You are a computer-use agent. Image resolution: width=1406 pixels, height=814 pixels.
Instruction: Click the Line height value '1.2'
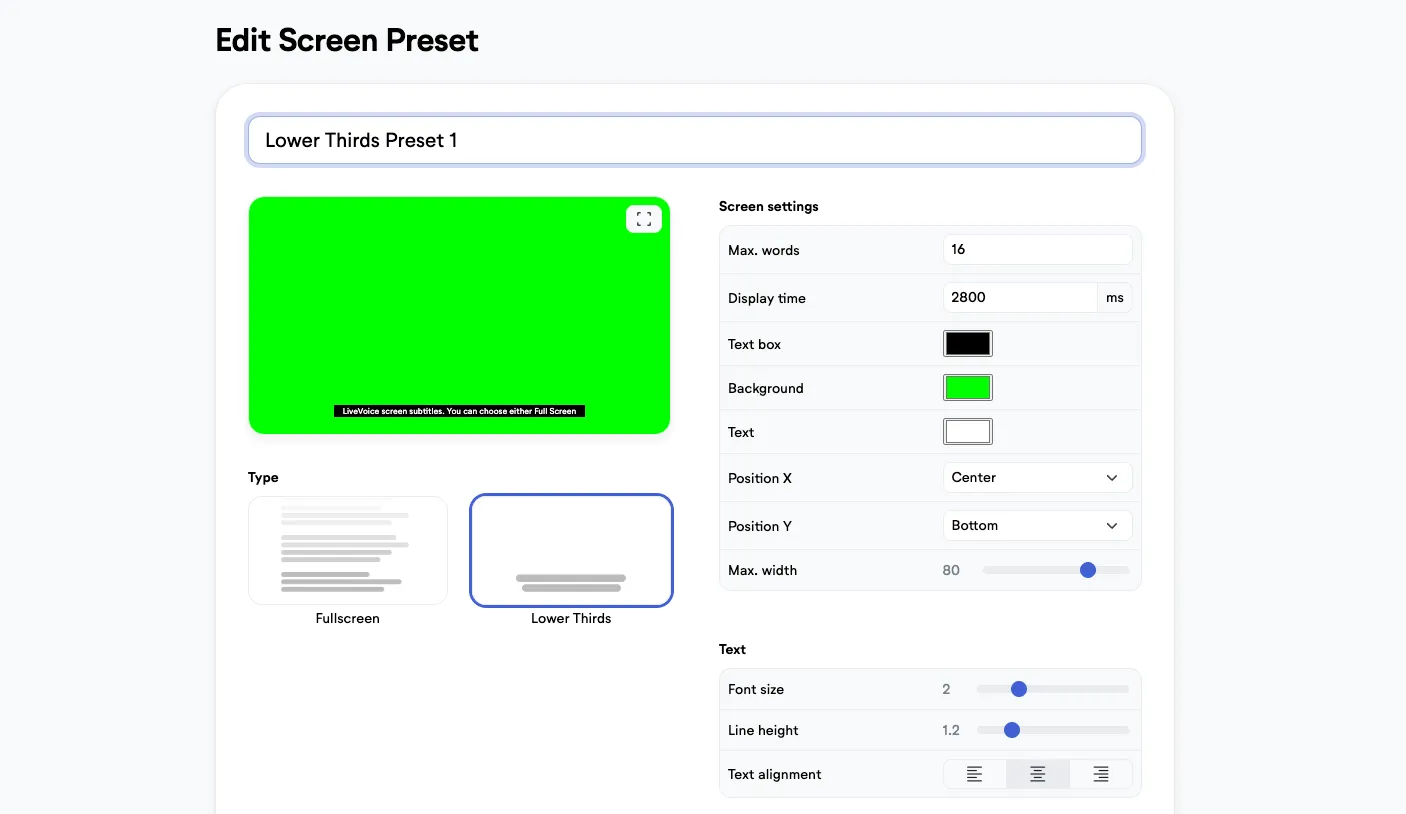click(951, 730)
